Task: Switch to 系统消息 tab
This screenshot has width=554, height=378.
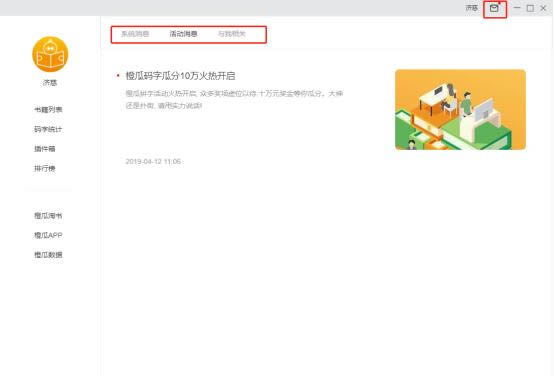Action: (135, 34)
